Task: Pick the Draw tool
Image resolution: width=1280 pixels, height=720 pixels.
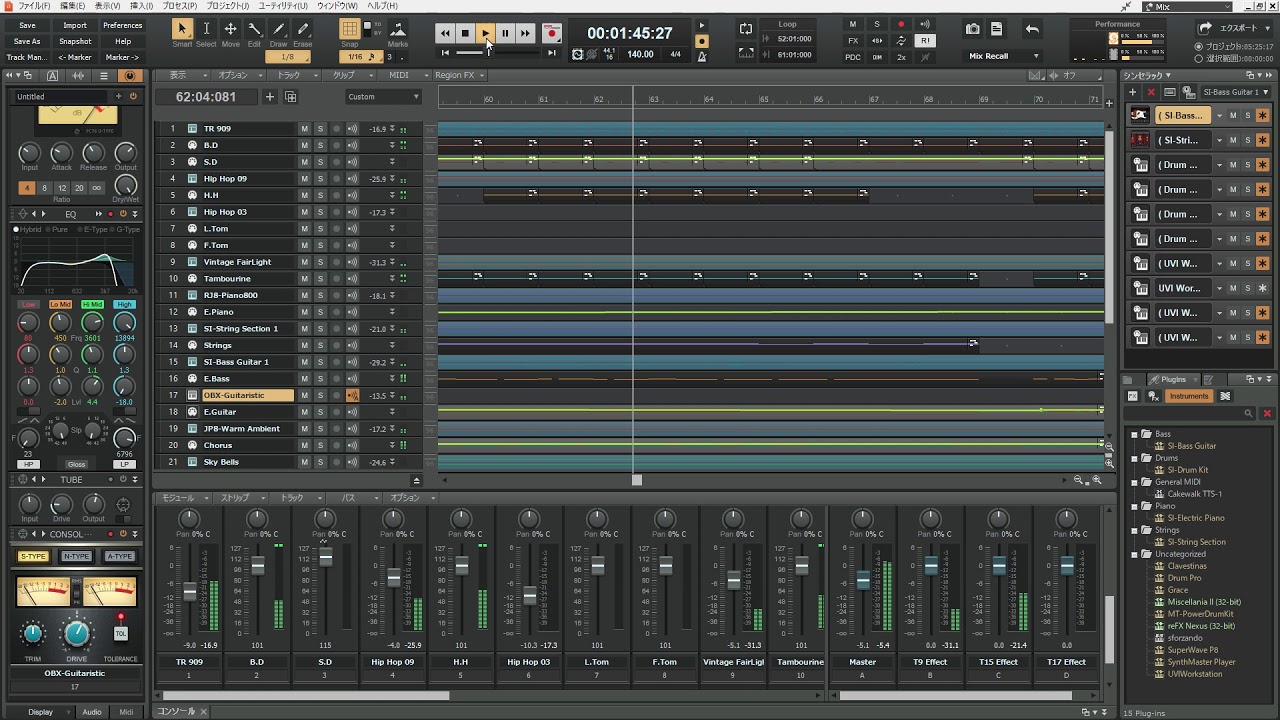Action: (278, 30)
